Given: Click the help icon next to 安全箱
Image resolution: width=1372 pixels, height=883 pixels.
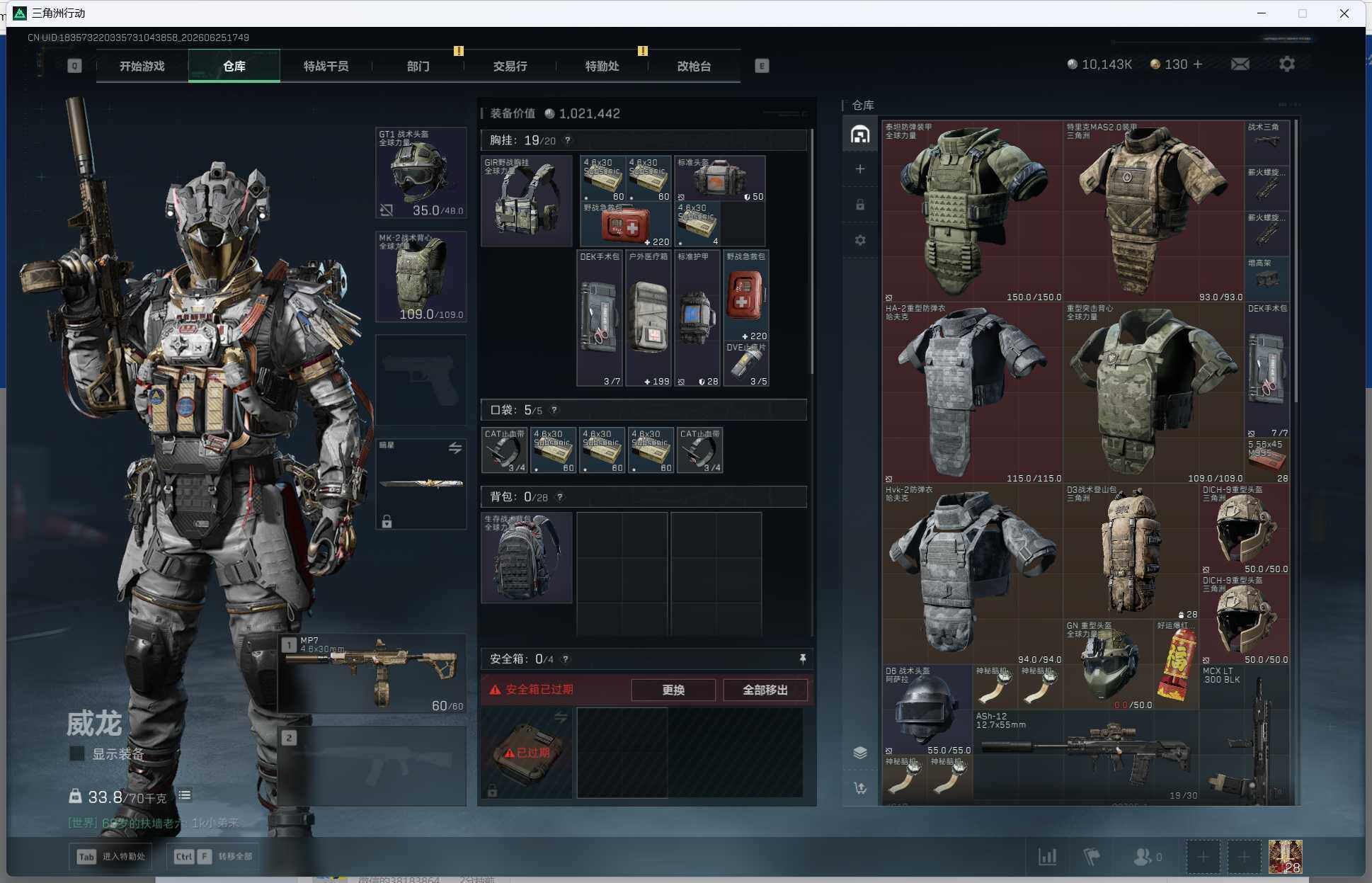Looking at the screenshot, I should [566, 659].
